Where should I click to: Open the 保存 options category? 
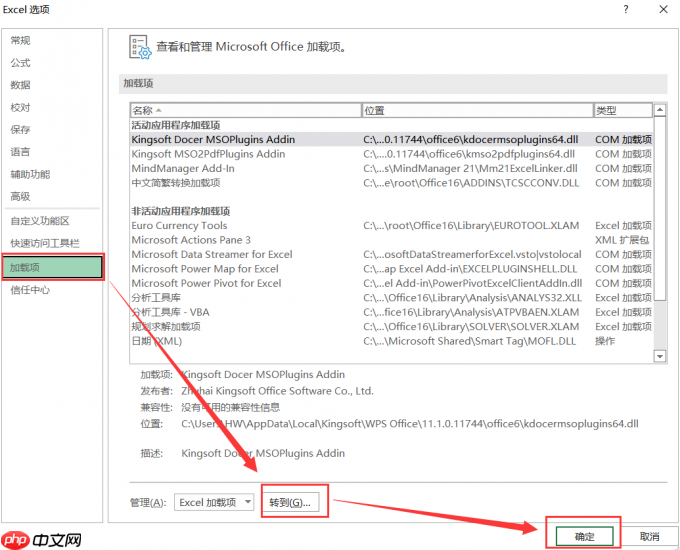(x=20, y=130)
